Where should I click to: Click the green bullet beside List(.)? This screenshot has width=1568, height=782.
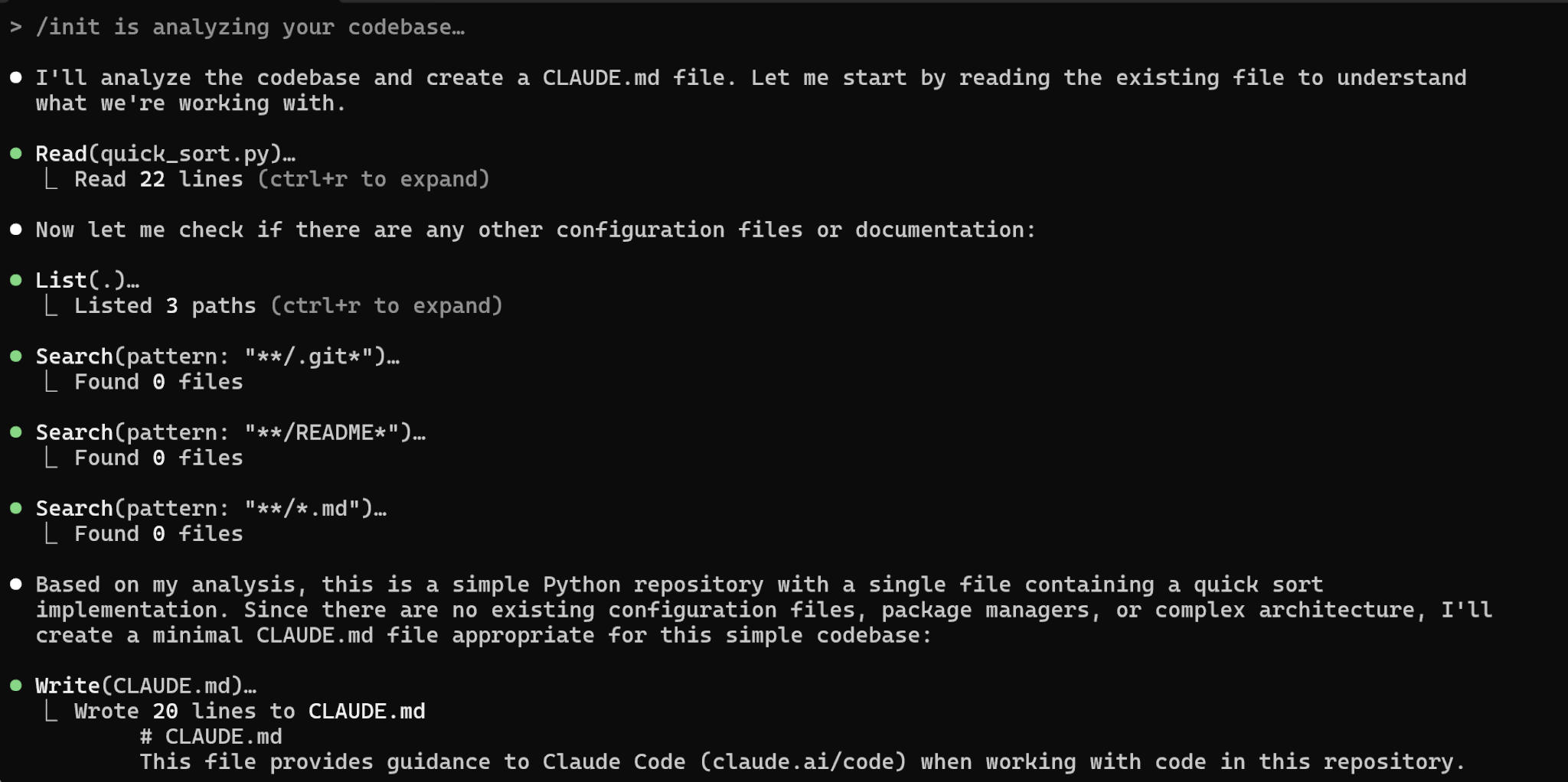coord(15,280)
